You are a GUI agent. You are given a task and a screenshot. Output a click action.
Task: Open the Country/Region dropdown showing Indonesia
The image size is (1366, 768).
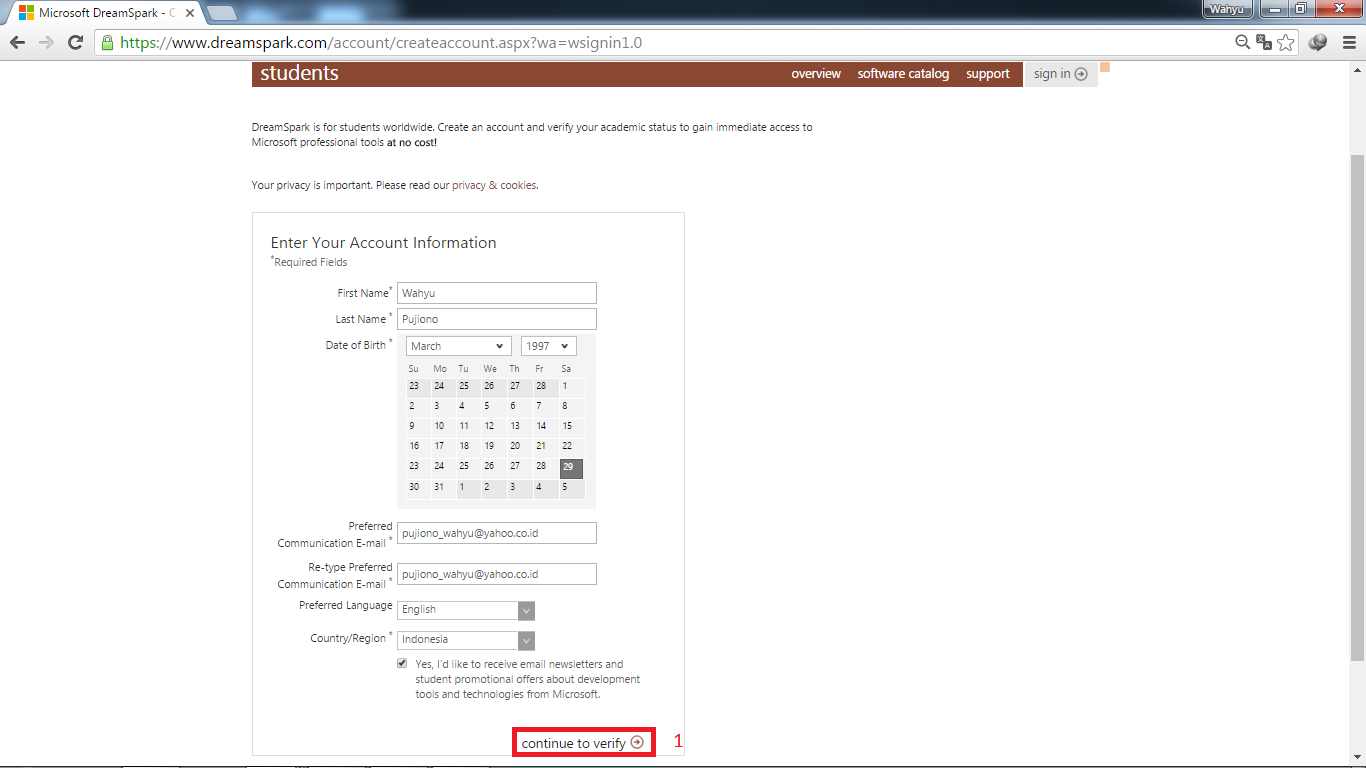point(466,640)
